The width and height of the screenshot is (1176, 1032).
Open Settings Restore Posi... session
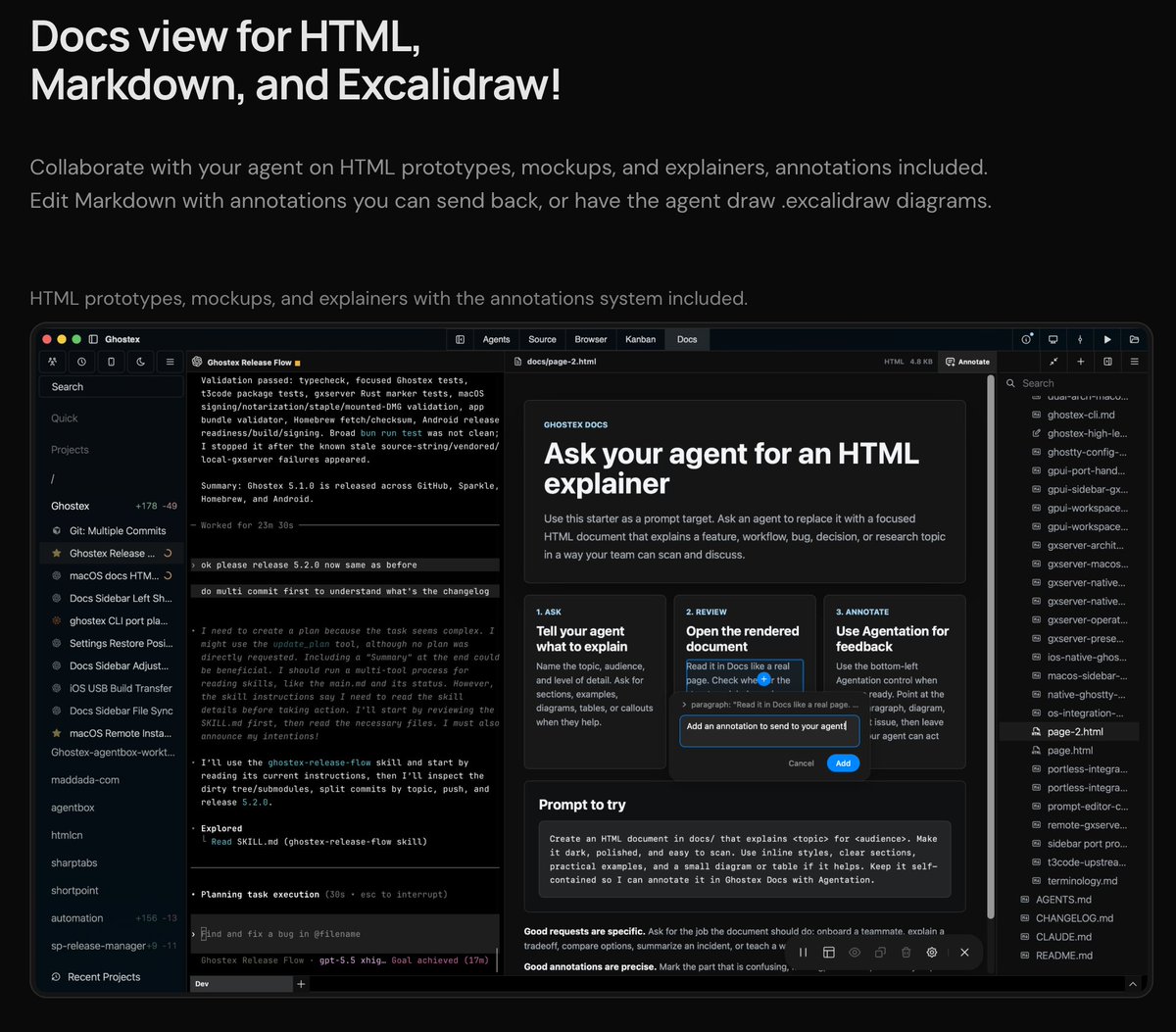click(112, 644)
